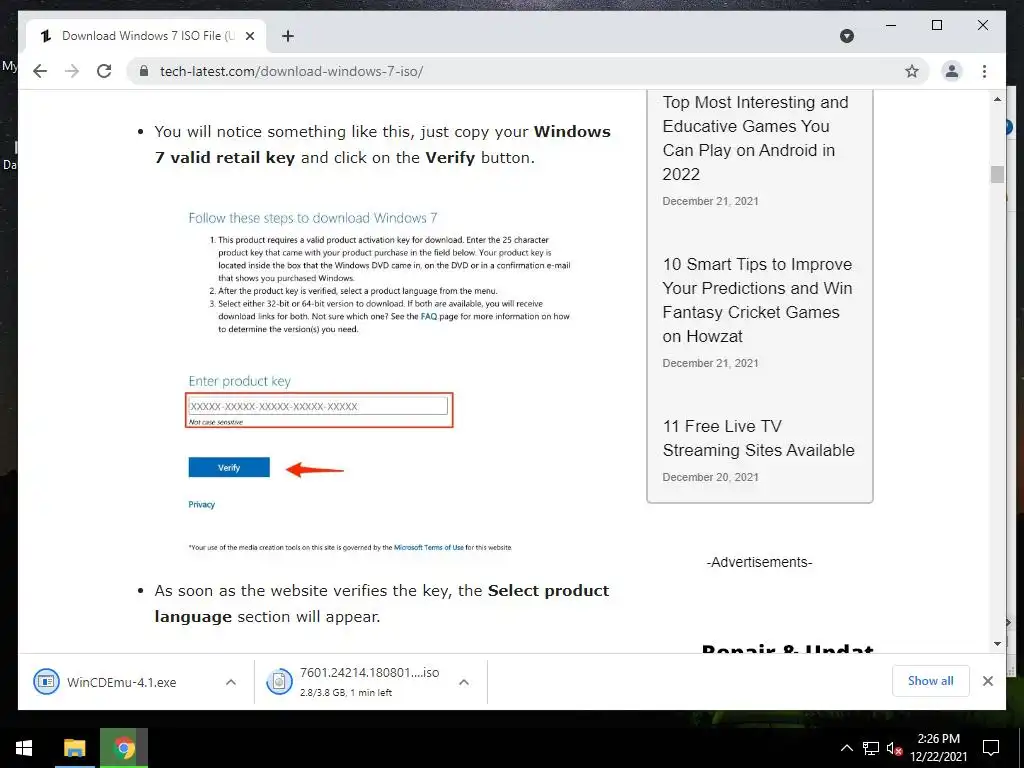Screen dimensions: 1024x768
Task: Open Chrome's three-dot menu
Action: [x=984, y=71]
